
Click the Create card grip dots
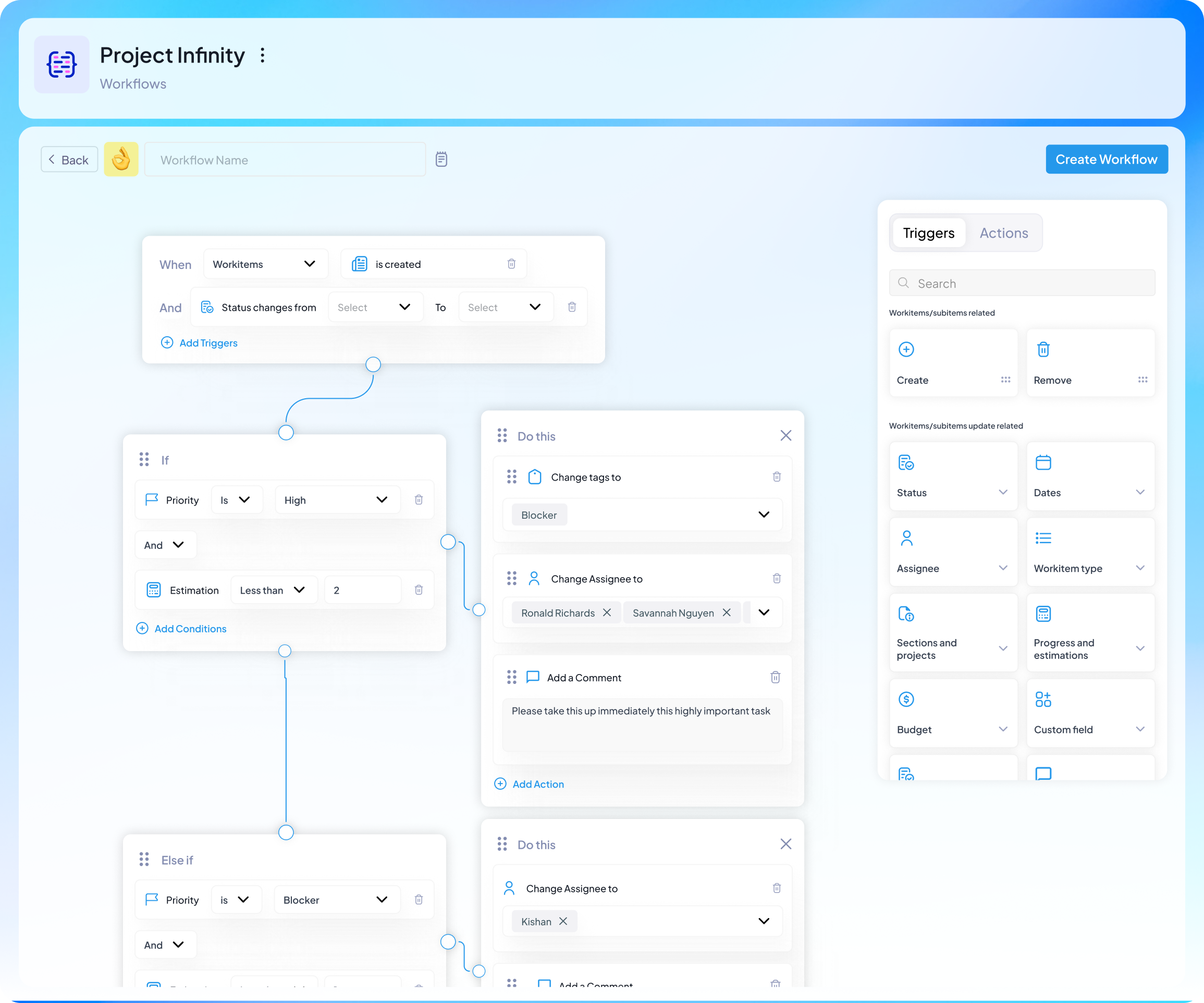[x=1005, y=380]
